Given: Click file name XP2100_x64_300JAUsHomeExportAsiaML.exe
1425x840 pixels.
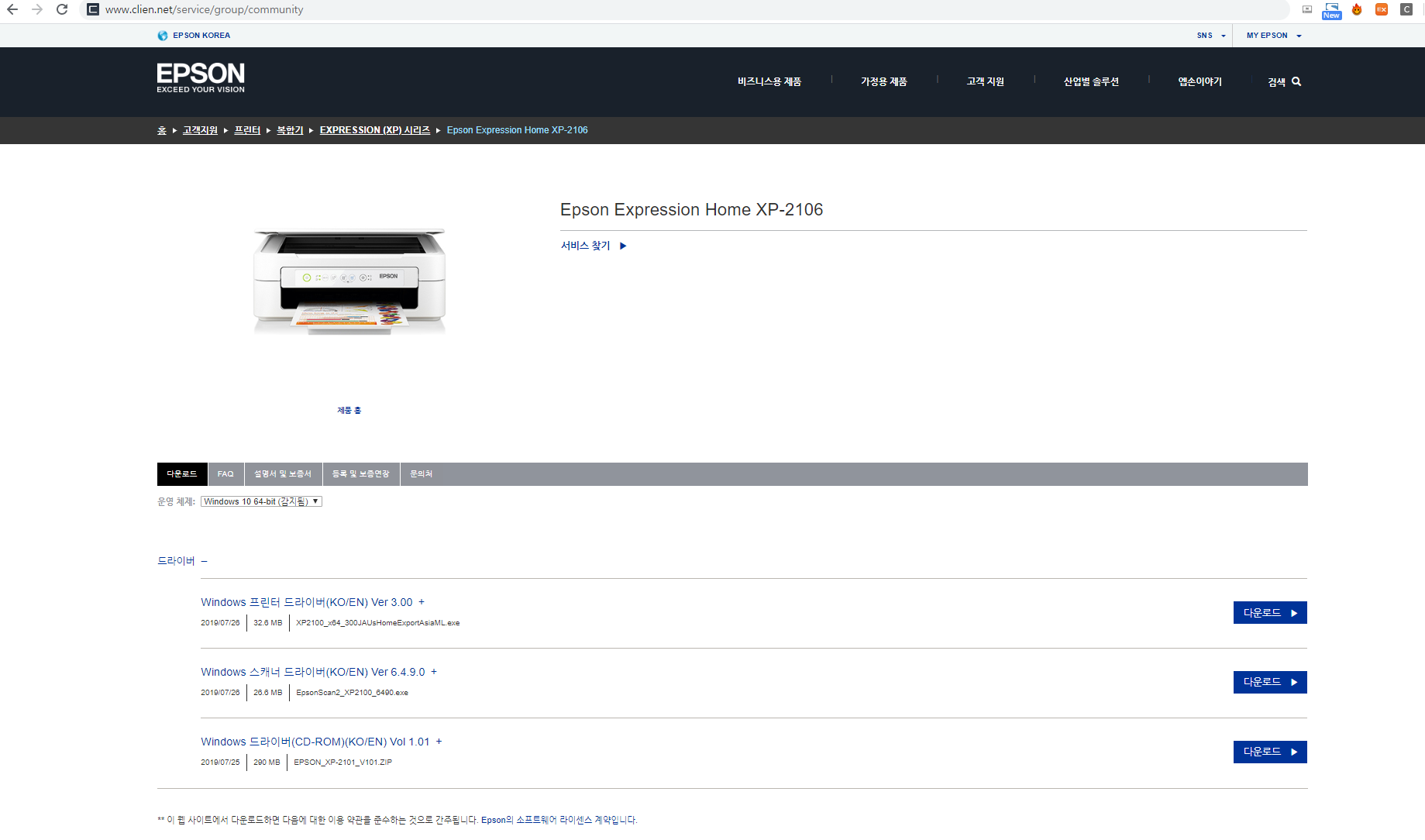Looking at the screenshot, I should click(x=378, y=623).
